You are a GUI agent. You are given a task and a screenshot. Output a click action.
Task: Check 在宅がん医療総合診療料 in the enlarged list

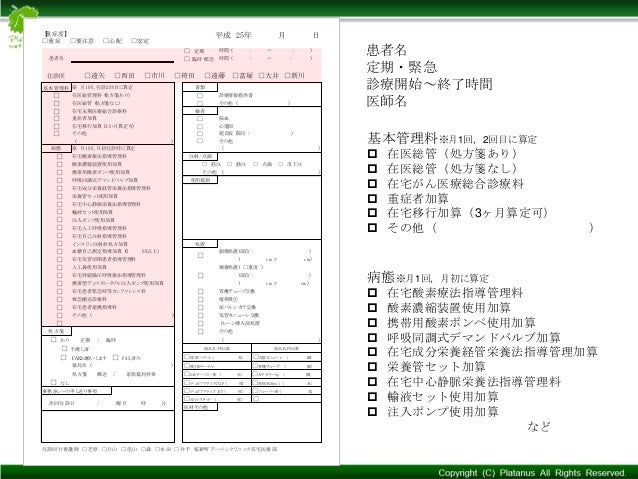[x=372, y=184]
